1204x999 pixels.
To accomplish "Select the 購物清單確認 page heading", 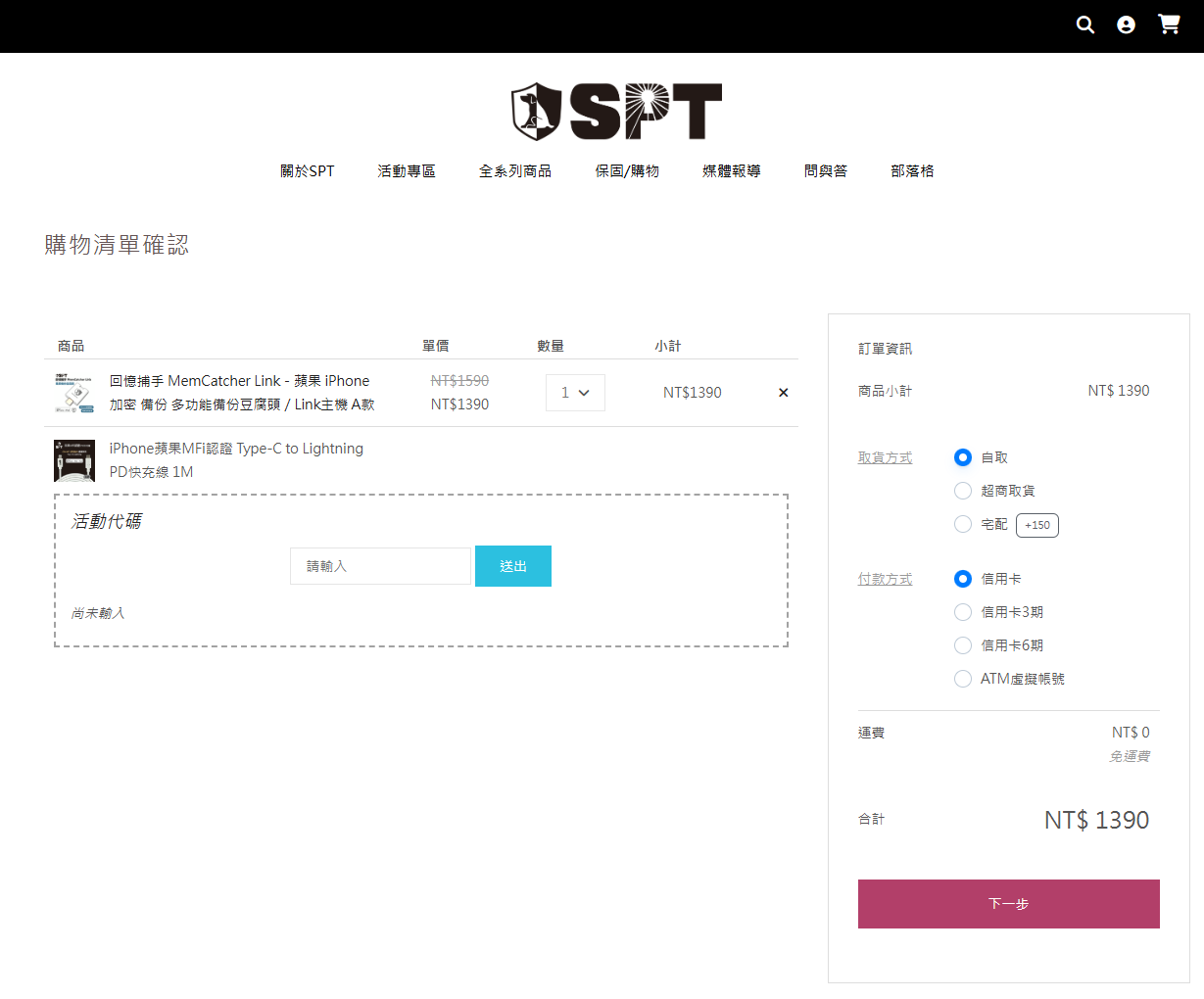I will coord(117,245).
